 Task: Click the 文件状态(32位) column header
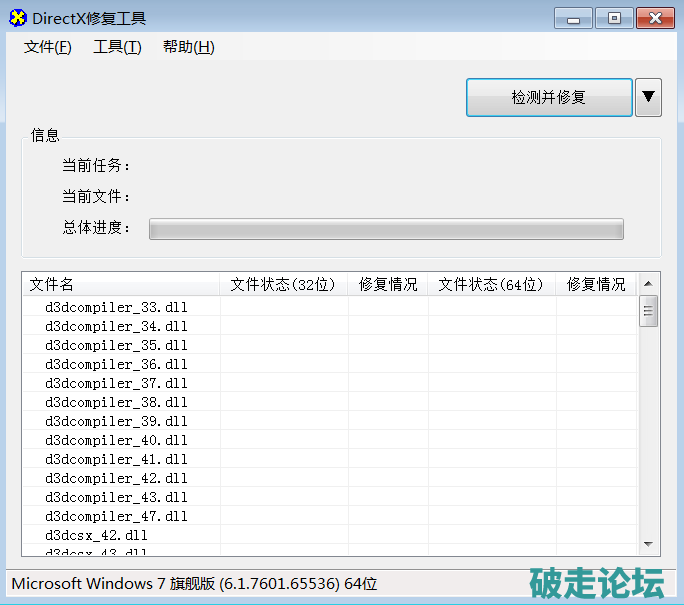coord(283,284)
